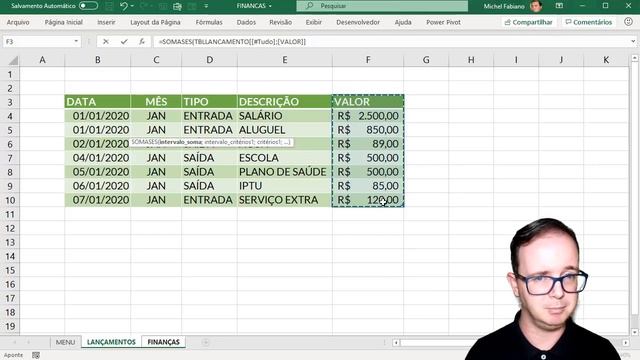Click the Insert Function fx icon
640x360 pixels.
pyautogui.click(x=142, y=41)
